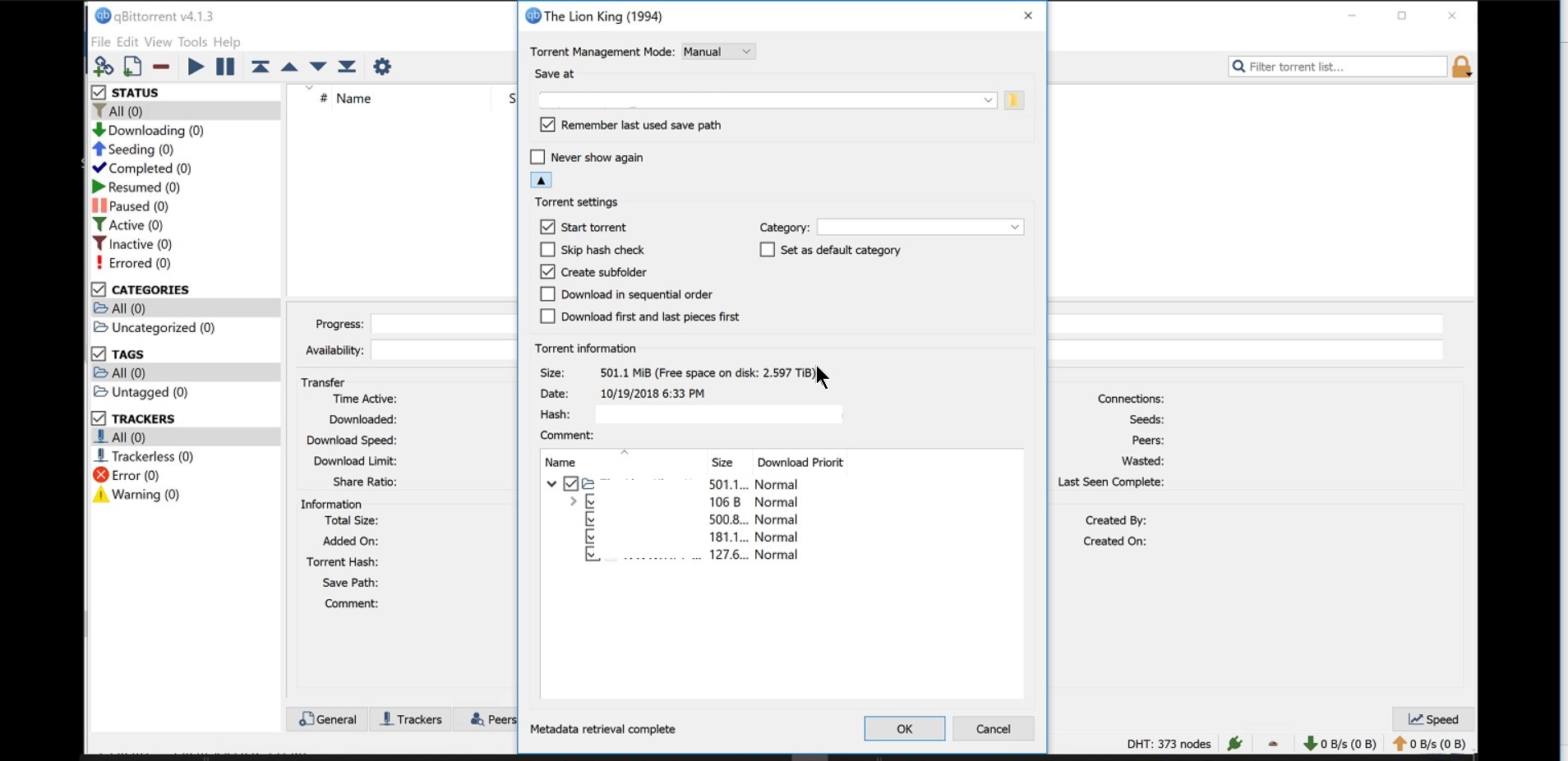
Task: Enable Skip hash check
Action: [547, 249]
